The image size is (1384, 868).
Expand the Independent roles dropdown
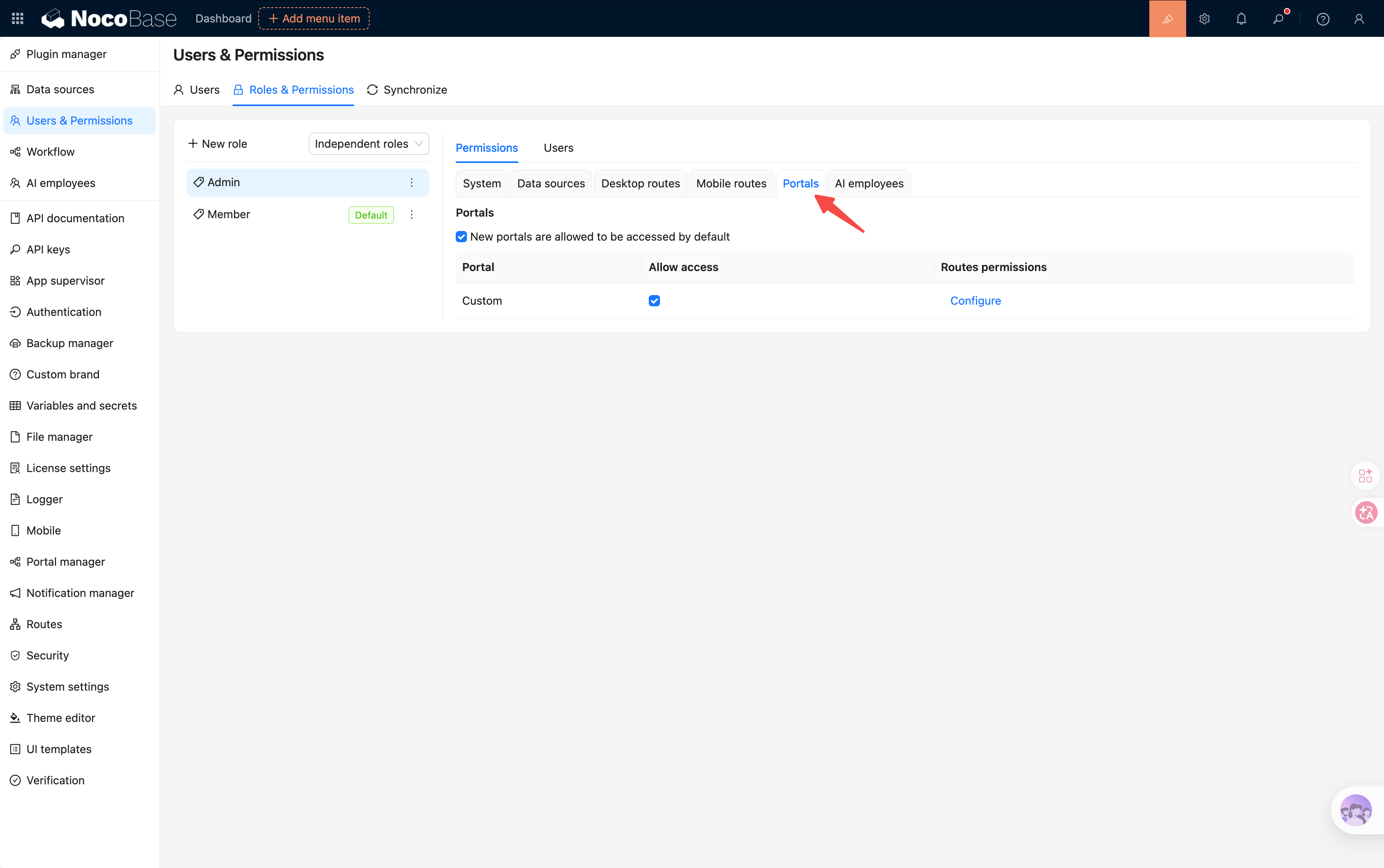[x=368, y=143]
